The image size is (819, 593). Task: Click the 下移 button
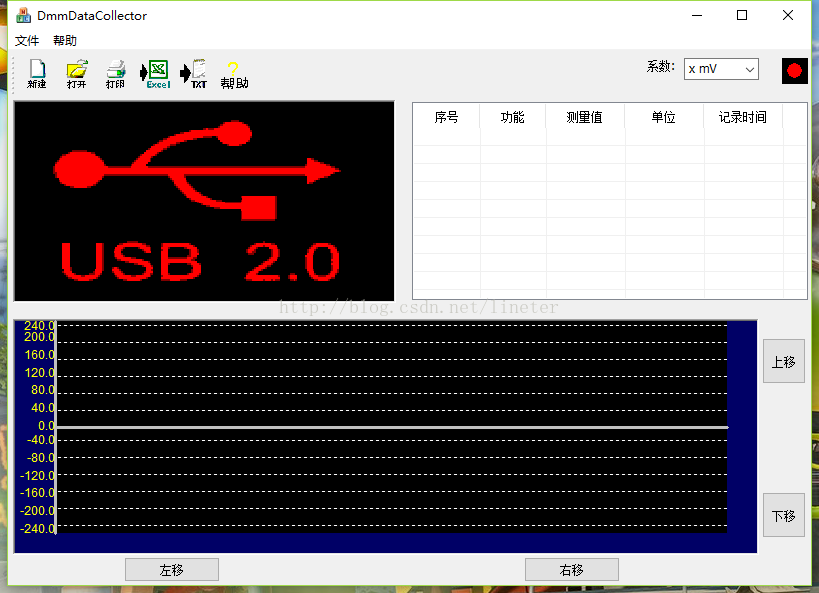point(783,515)
